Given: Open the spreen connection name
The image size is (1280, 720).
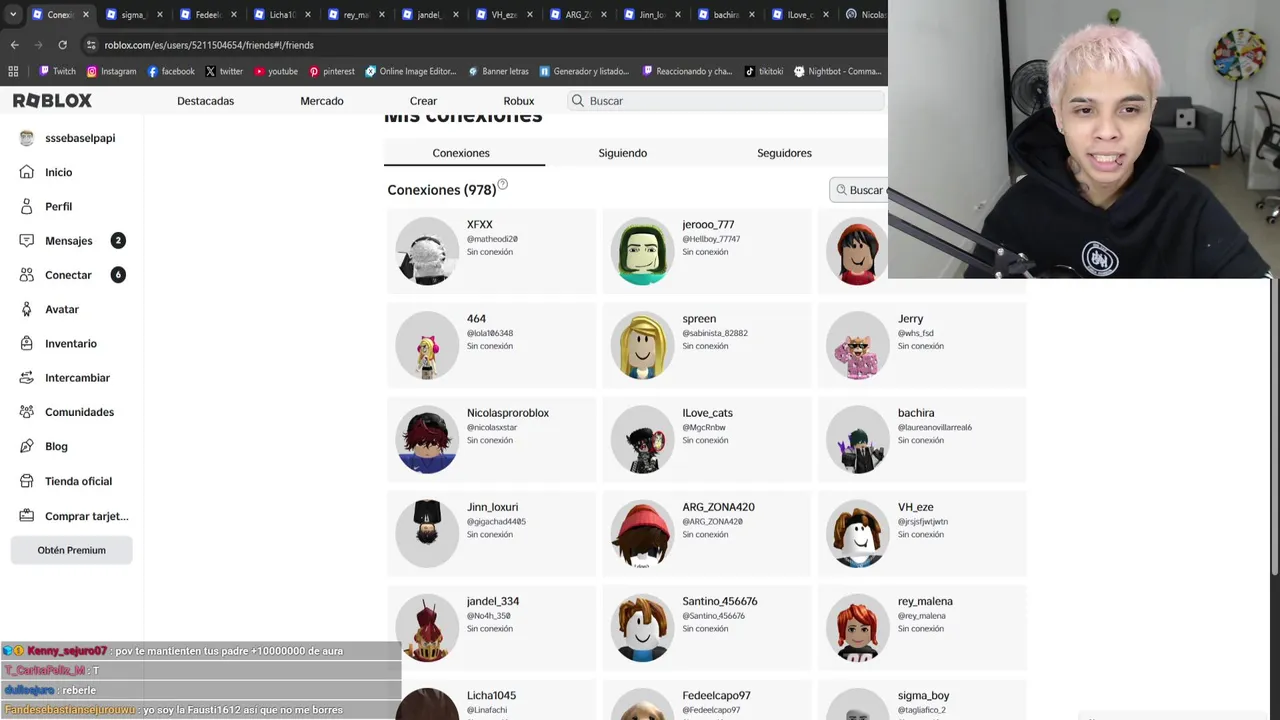Looking at the screenshot, I should tap(699, 319).
